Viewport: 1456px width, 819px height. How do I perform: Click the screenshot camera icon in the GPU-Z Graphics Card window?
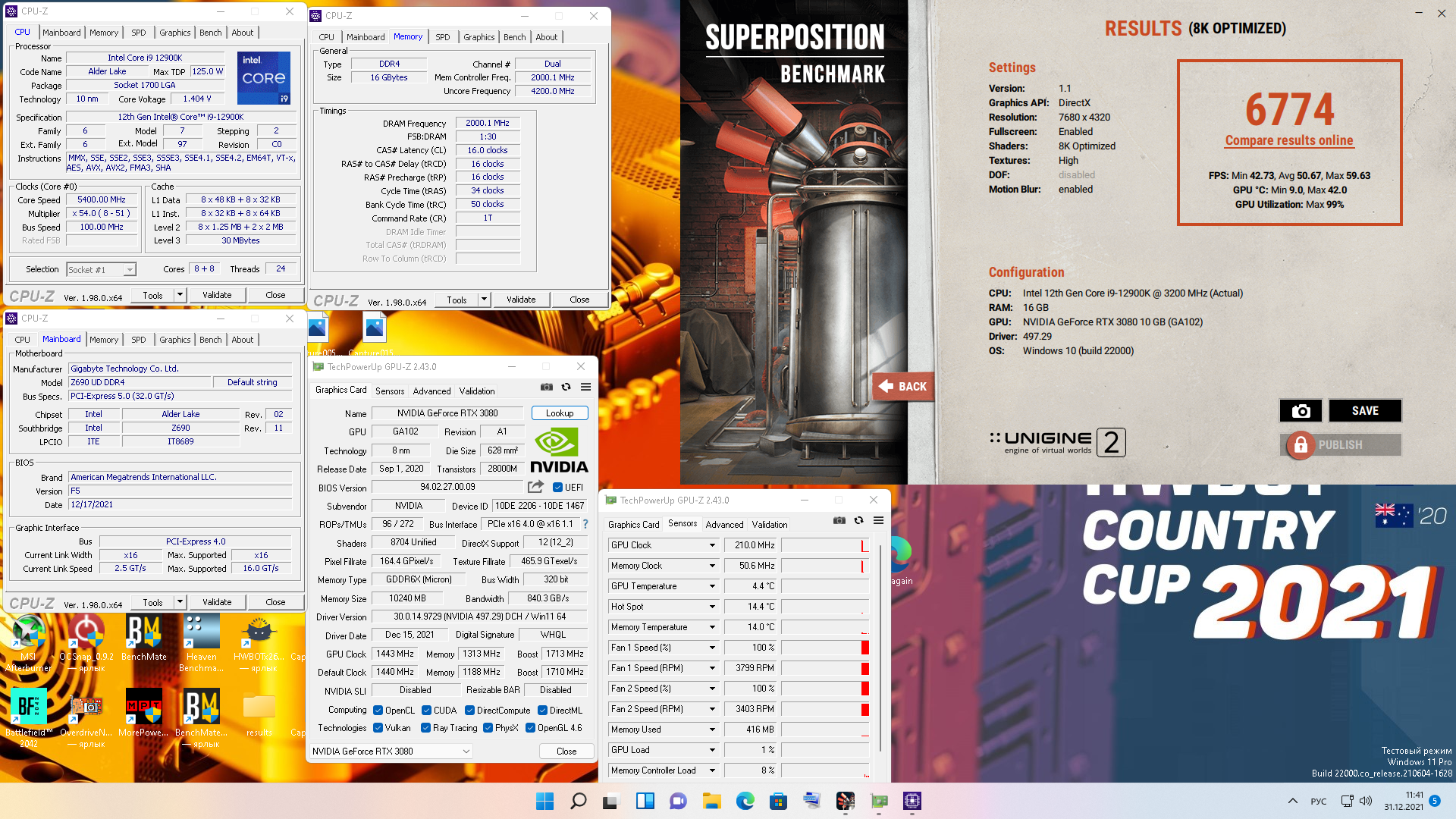point(546,387)
